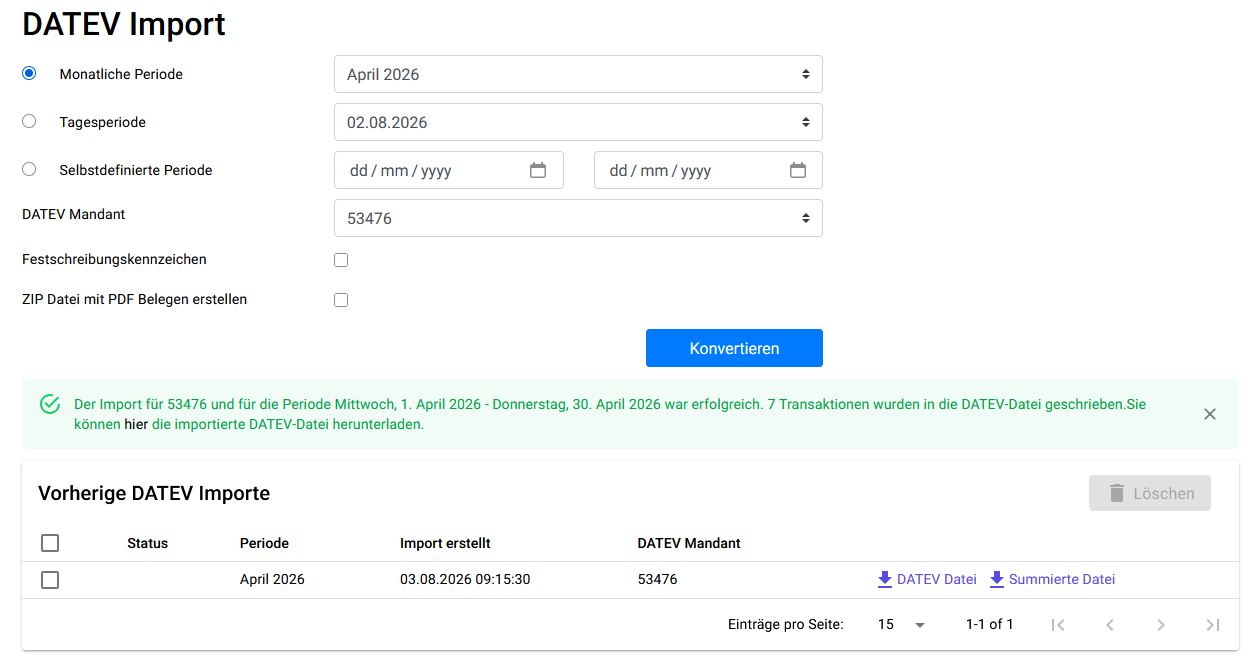Select the Tagesperiode radio button
The image size is (1257, 671).
click(29, 121)
